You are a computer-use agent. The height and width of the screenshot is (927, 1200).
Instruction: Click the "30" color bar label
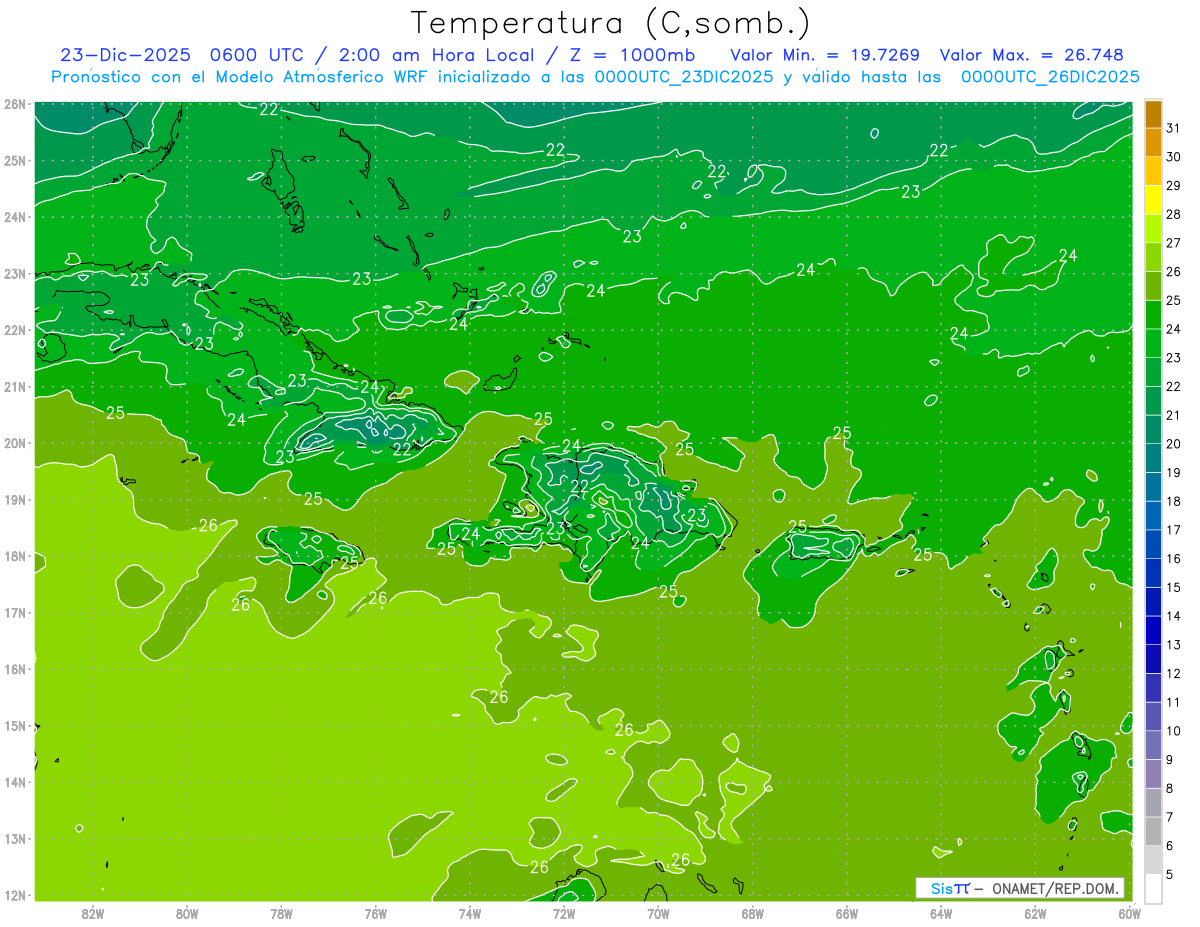pos(1173,157)
